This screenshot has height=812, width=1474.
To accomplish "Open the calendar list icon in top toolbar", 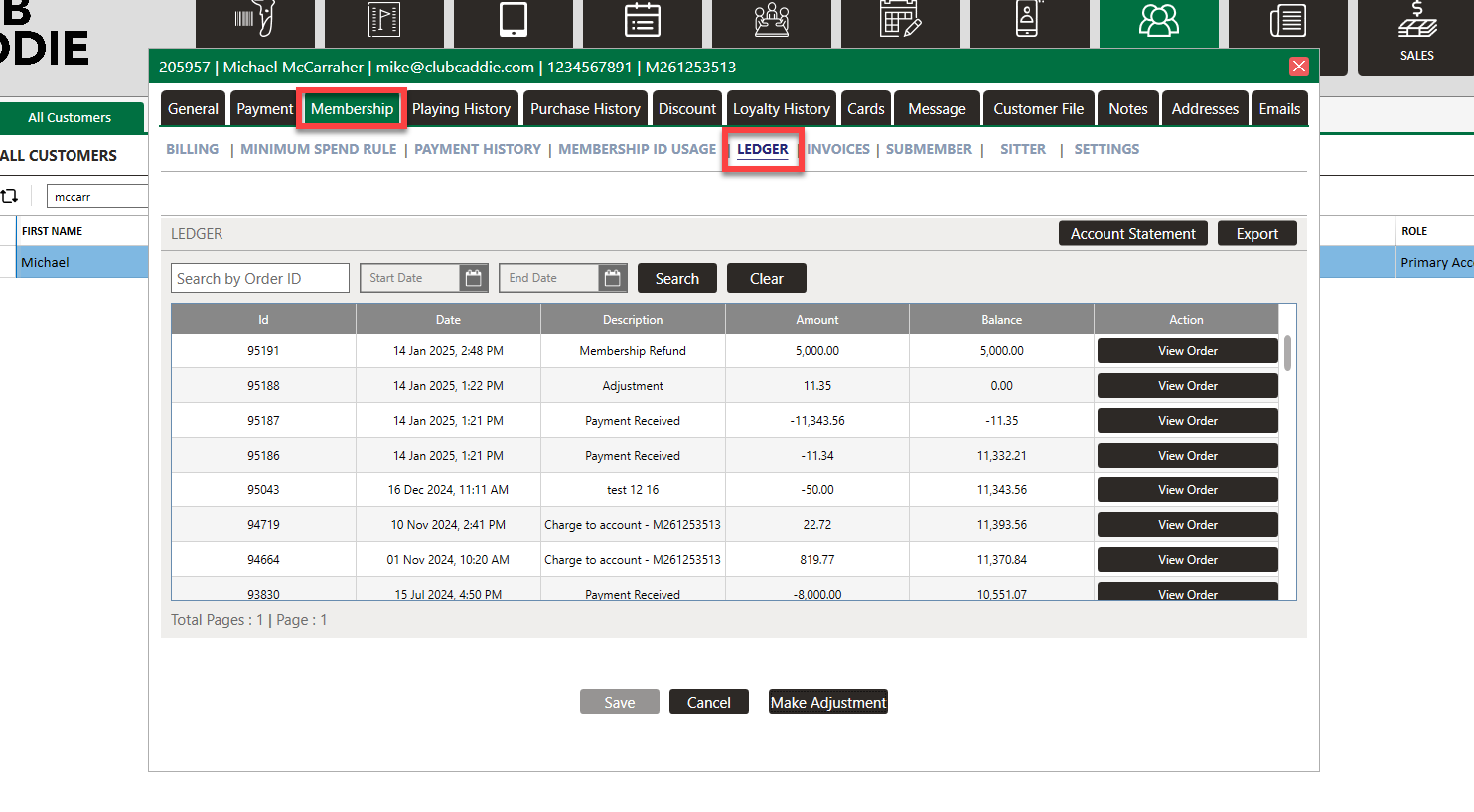I will 643,20.
